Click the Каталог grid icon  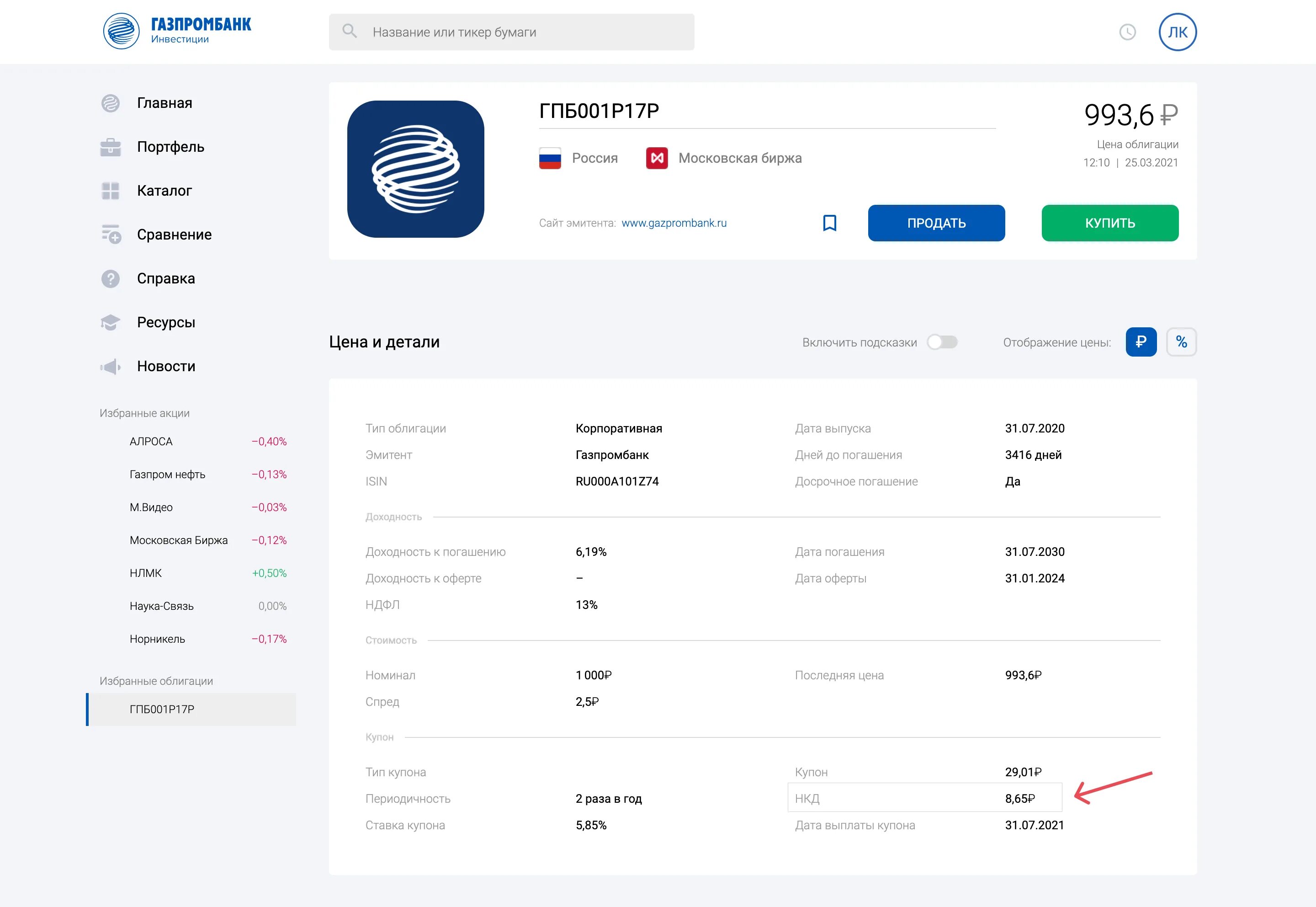110,191
